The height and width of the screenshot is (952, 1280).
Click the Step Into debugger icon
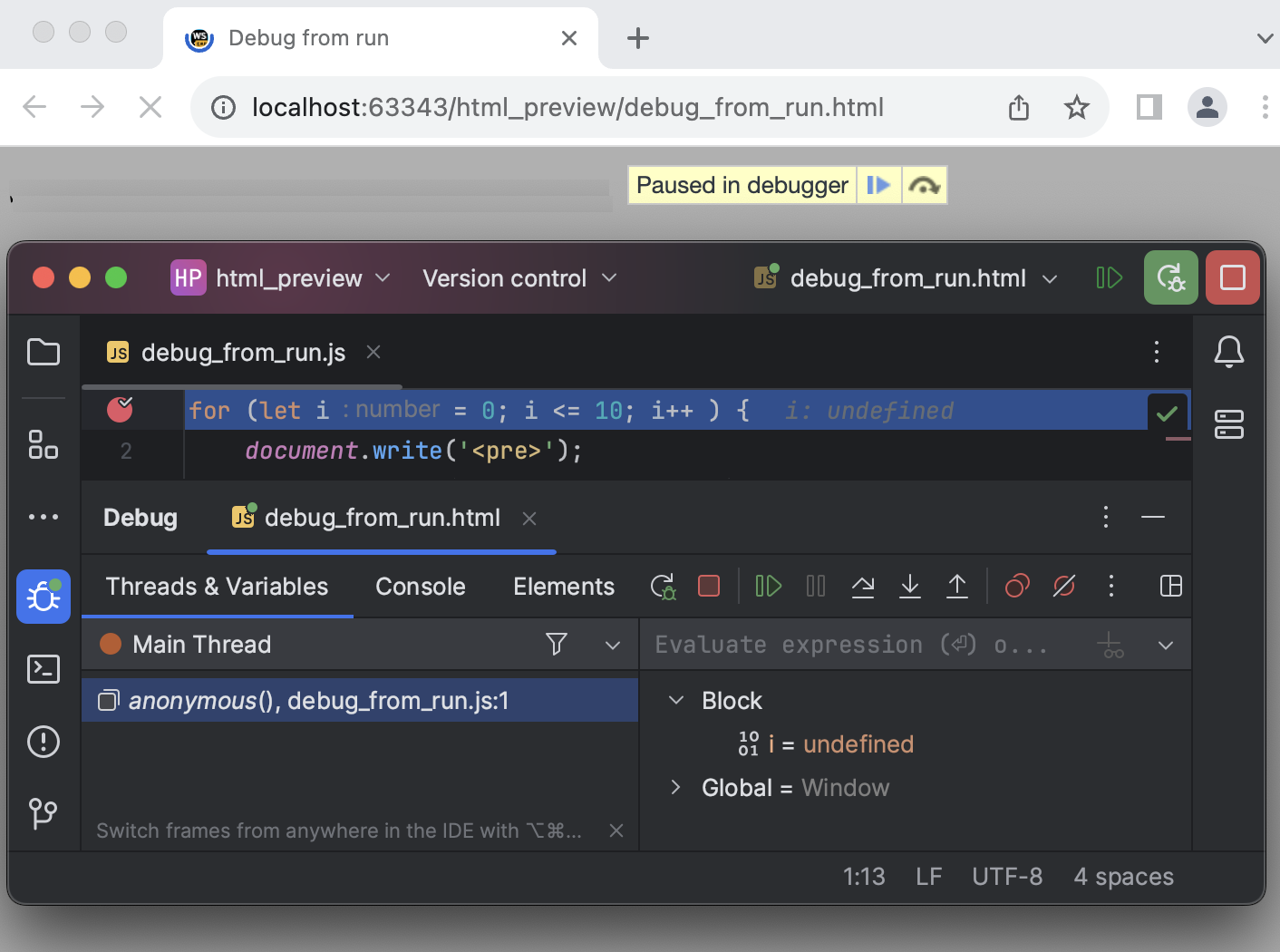click(910, 586)
